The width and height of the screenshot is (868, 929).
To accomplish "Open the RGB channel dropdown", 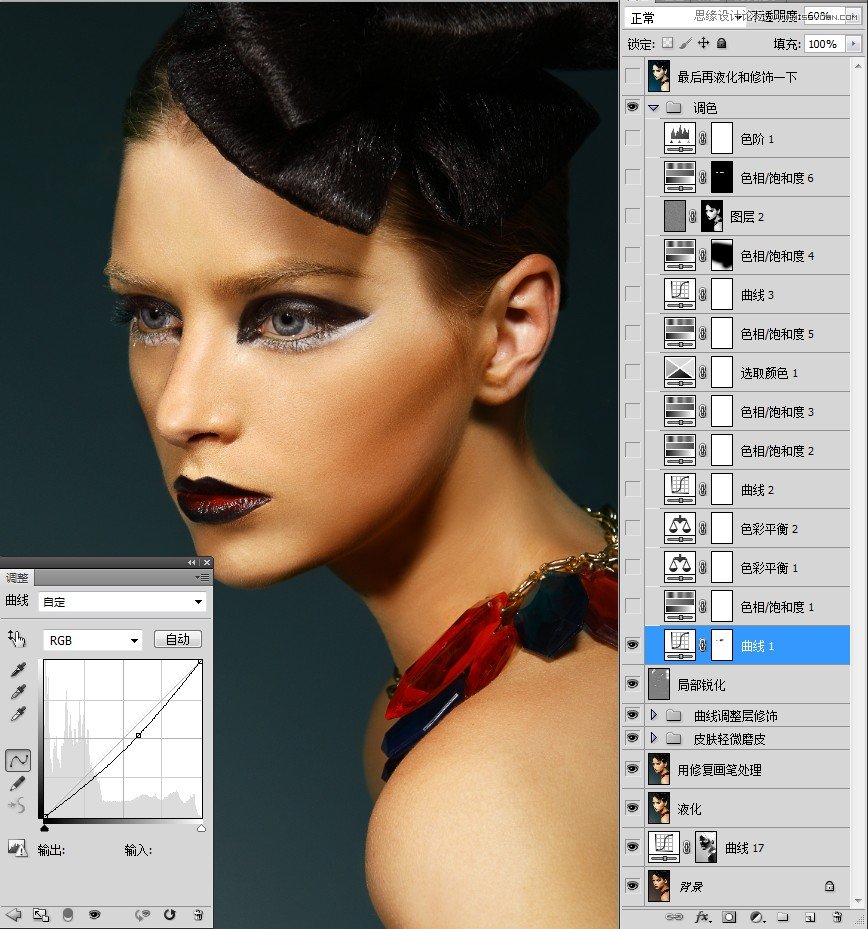I will click(92, 640).
